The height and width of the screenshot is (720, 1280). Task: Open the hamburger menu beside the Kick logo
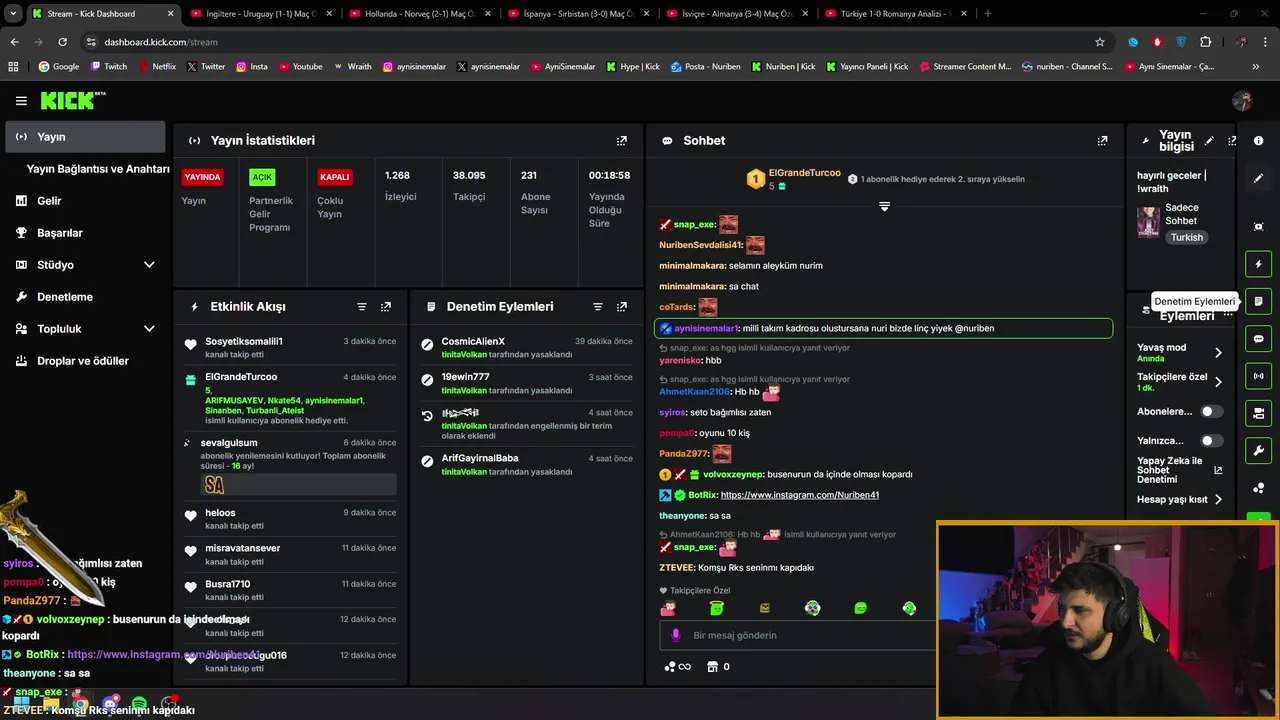tap(21, 101)
